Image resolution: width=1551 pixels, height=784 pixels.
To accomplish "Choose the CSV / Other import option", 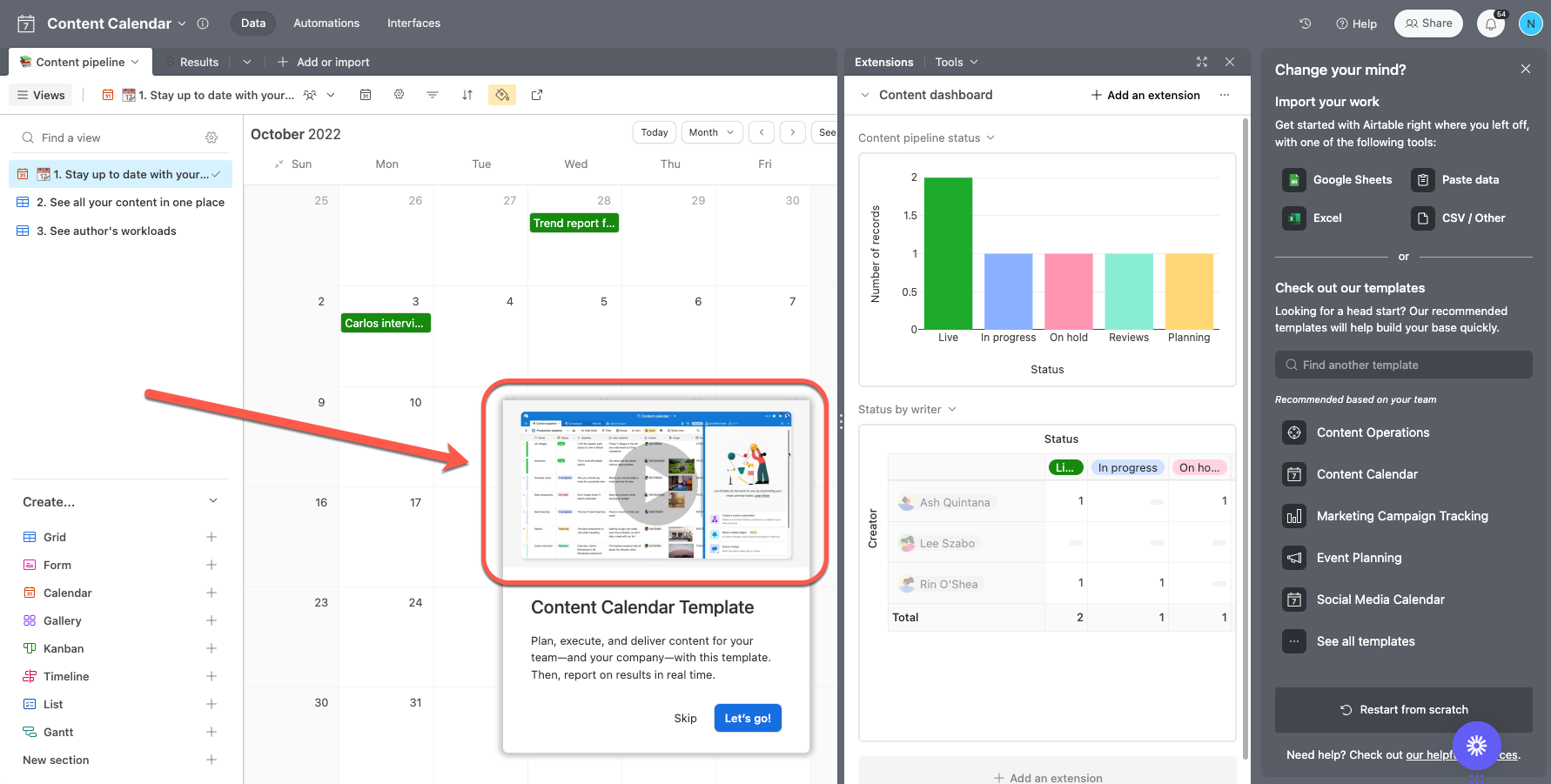I will (x=1458, y=218).
